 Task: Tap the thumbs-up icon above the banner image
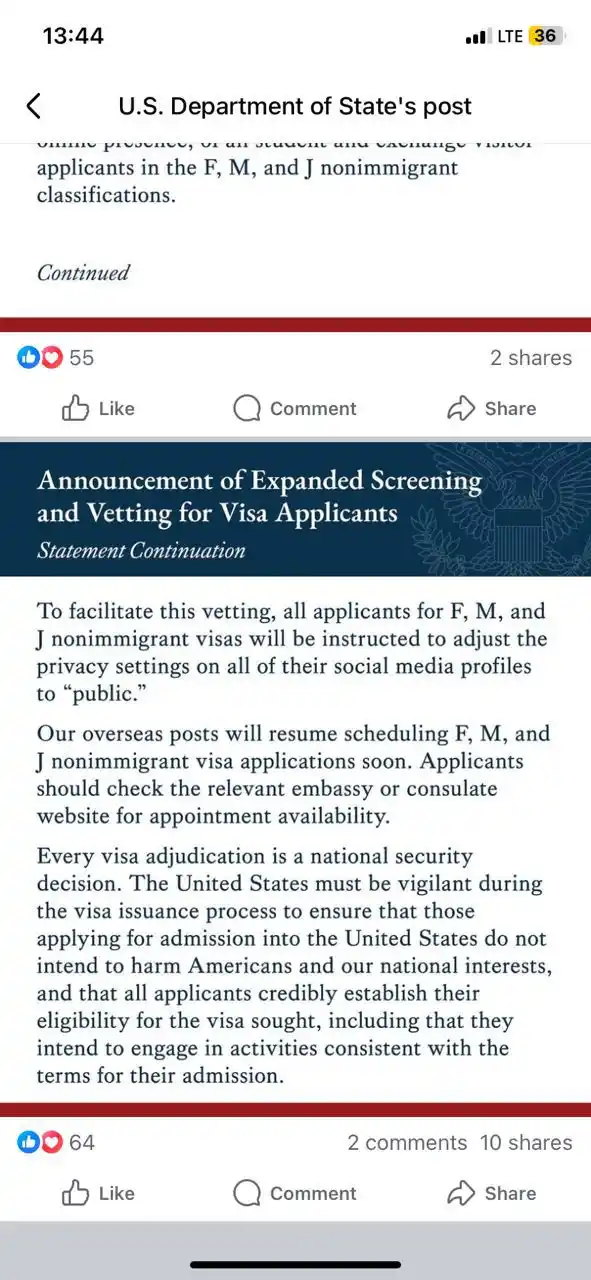coord(75,408)
